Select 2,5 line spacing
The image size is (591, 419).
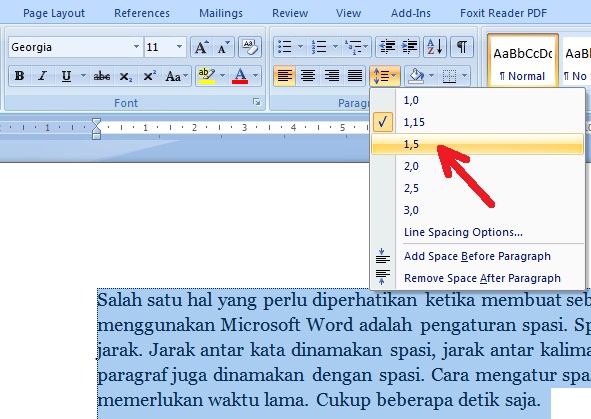478,188
